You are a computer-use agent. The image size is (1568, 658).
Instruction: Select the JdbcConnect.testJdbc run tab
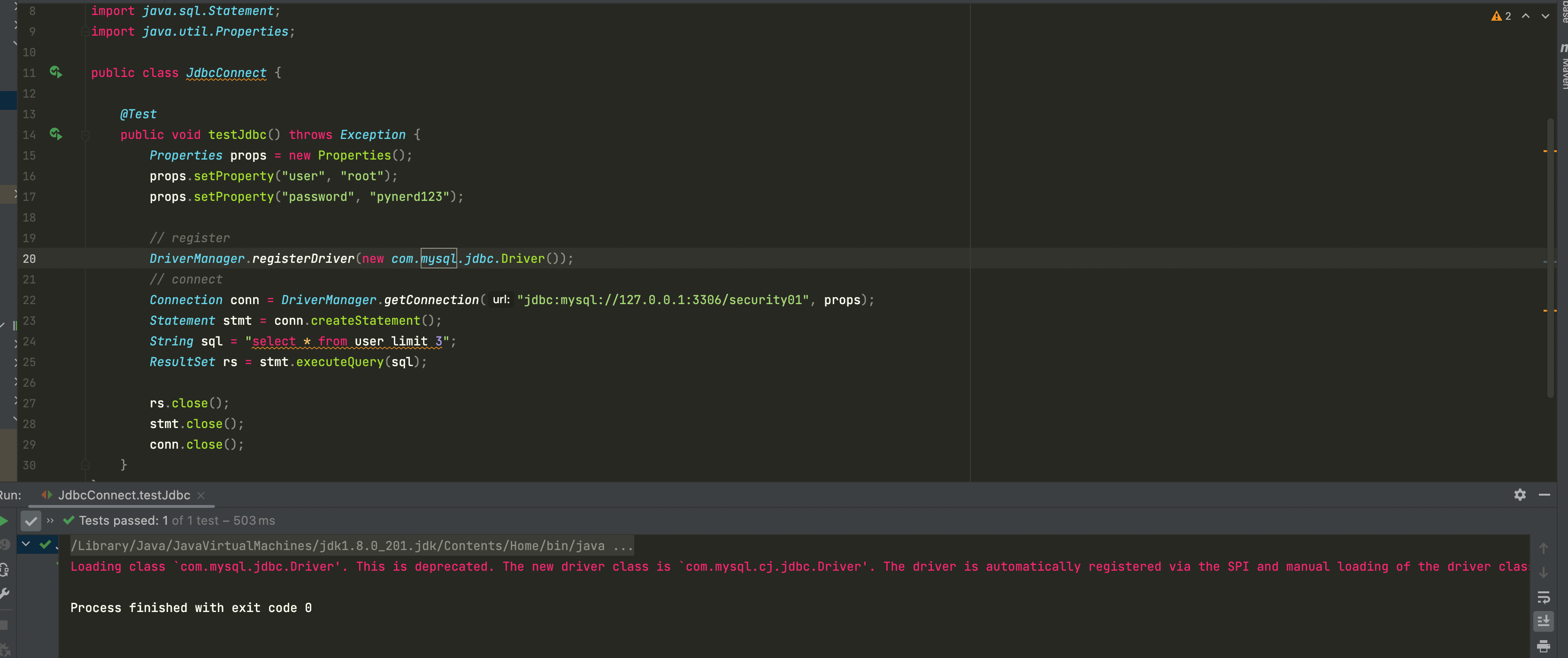[122, 495]
